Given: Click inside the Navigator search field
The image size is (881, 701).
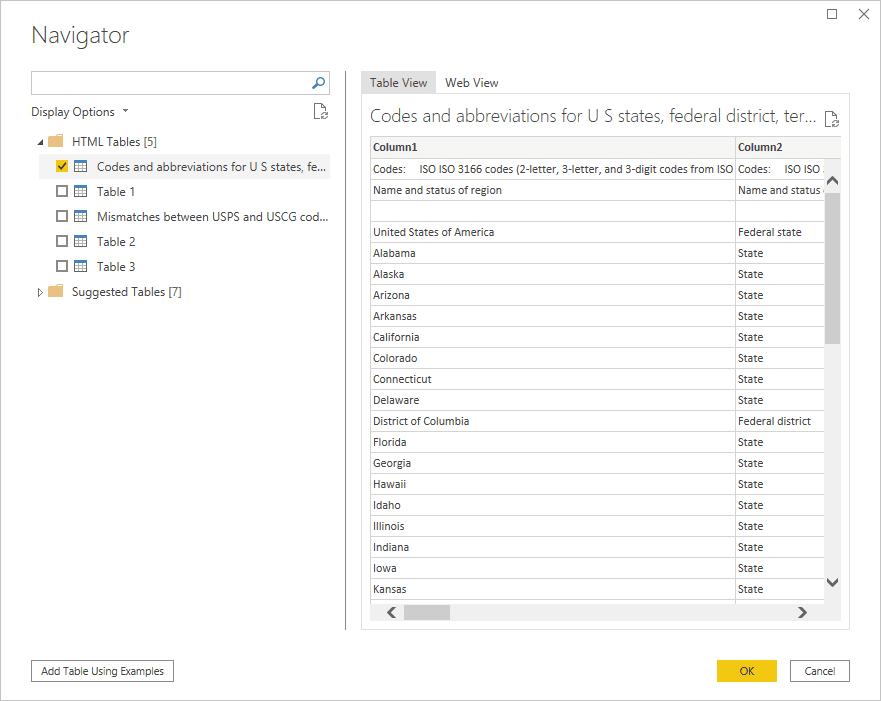Looking at the screenshot, I should [170, 83].
